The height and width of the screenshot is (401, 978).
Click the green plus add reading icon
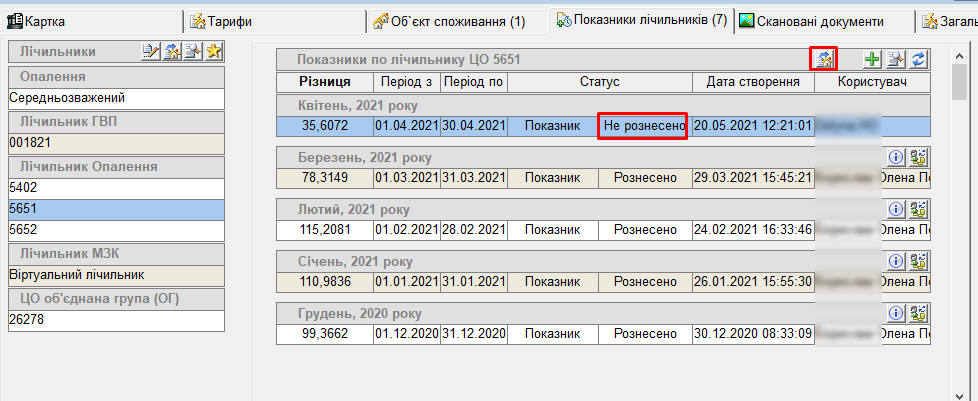(872, 59)
